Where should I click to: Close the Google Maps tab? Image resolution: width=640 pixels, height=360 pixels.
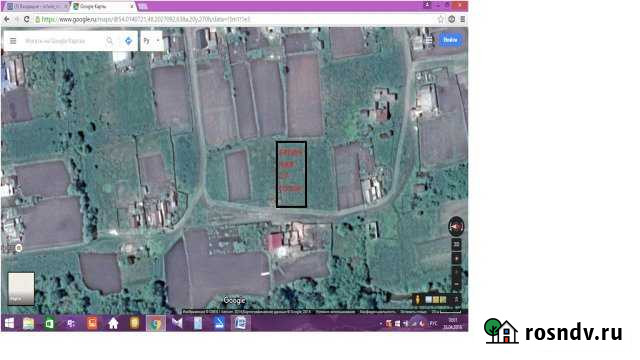point(132,7)
